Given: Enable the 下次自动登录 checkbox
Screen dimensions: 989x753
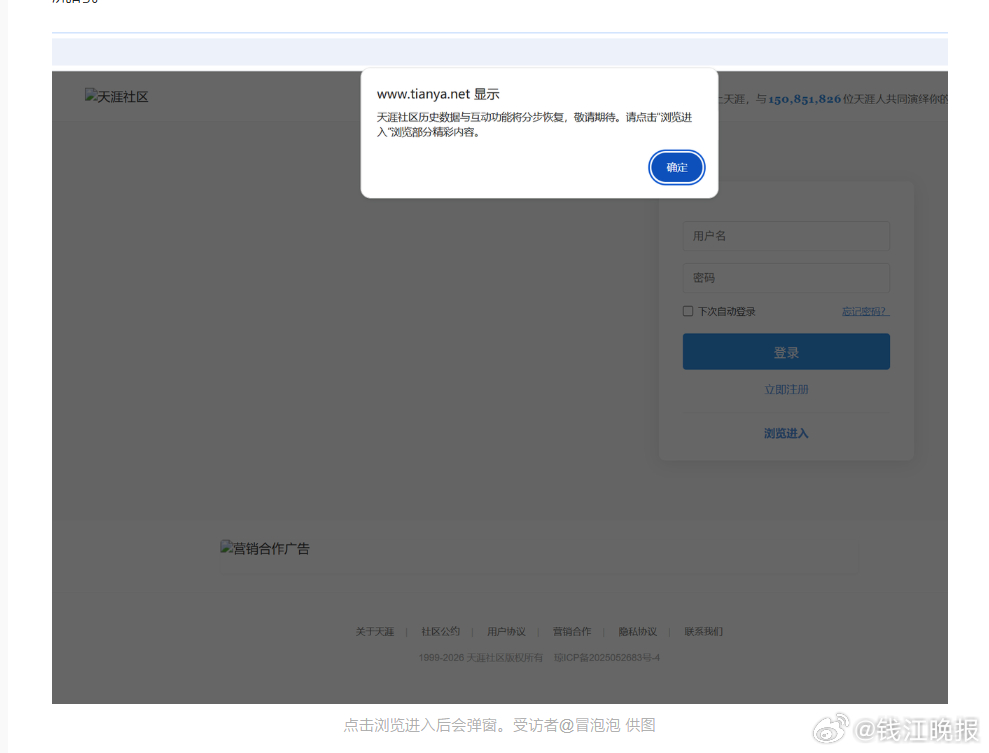Looking at the screenshot, I should 688,311.
